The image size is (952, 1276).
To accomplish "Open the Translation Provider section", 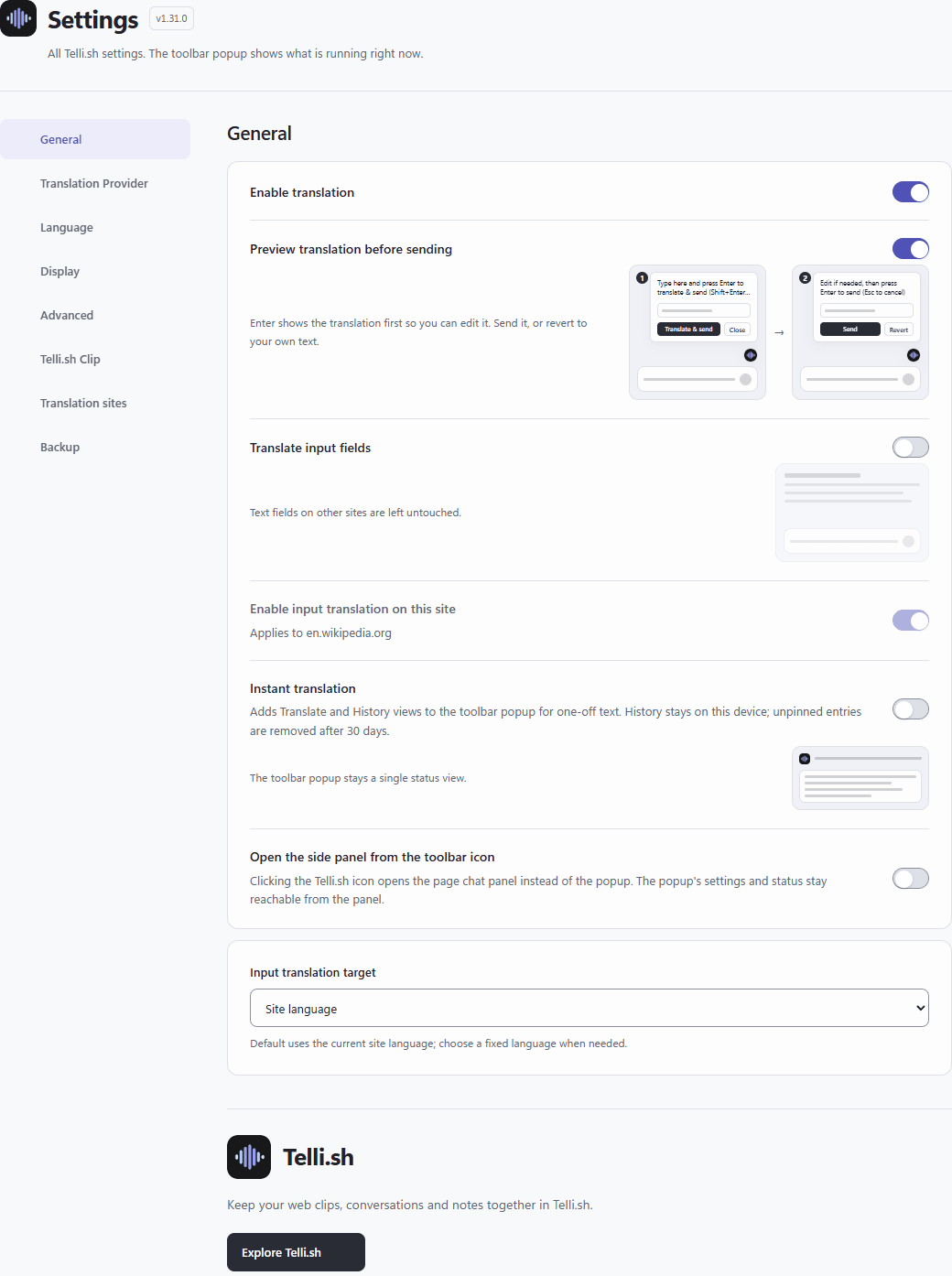I will 95,183.
